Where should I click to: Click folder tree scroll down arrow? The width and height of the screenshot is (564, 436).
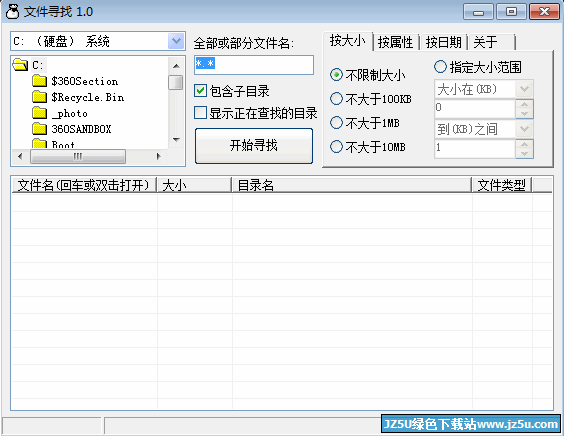click(176, 140)
